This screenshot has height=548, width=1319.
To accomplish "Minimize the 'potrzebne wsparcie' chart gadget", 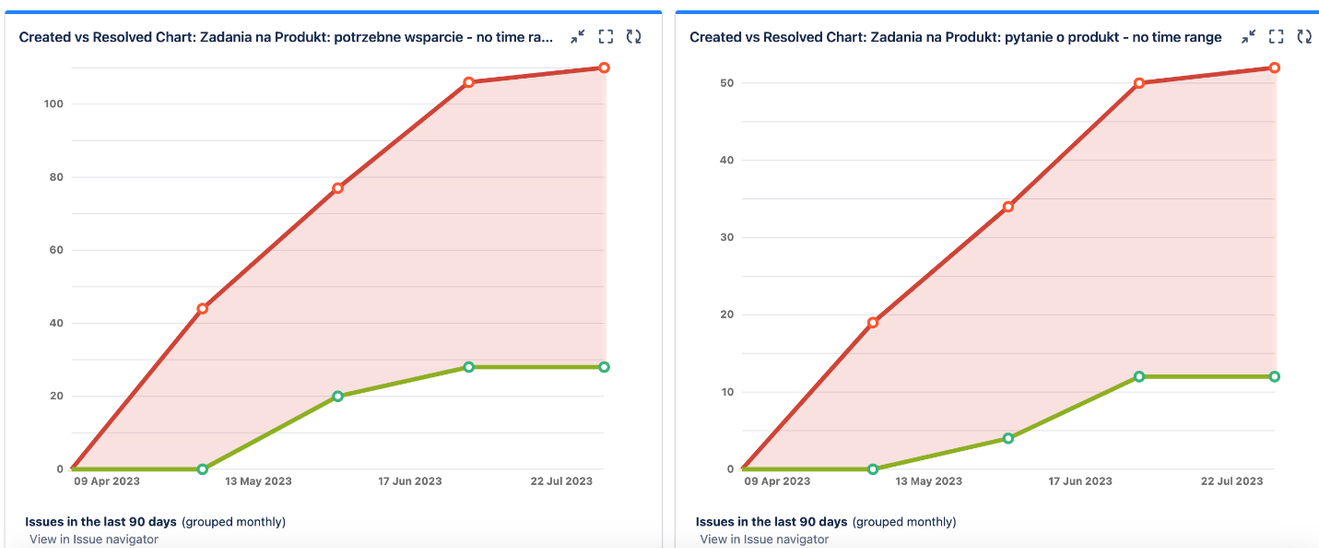I will point(578,37).
